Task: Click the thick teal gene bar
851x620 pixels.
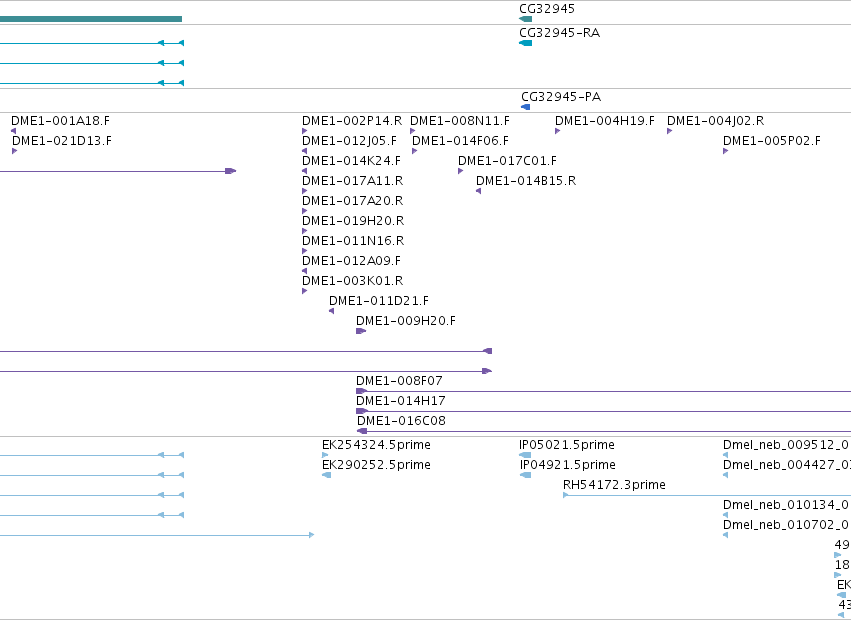Action: click(x=91, y=19)
